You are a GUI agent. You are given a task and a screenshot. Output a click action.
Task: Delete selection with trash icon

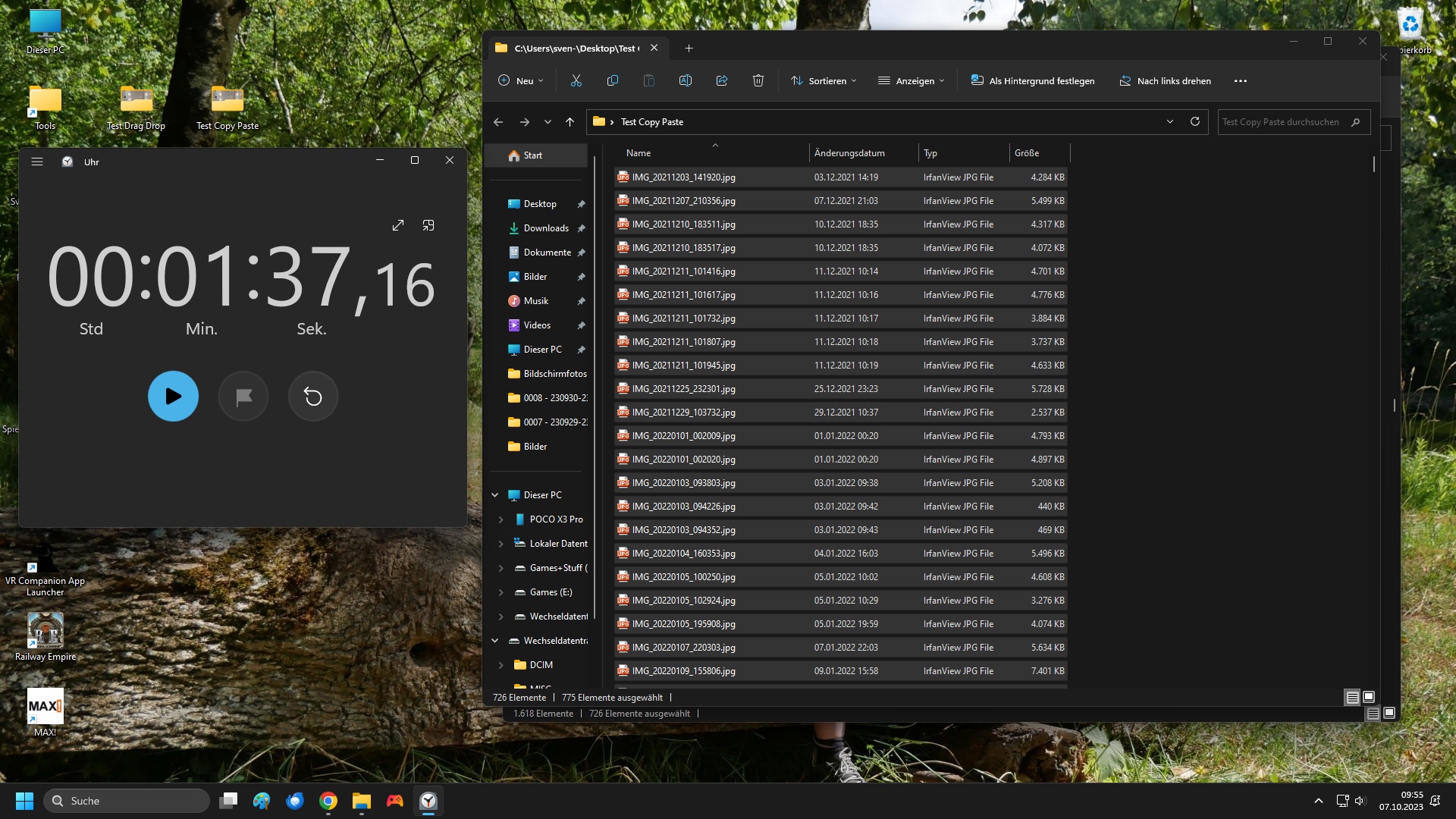[758, 80]
